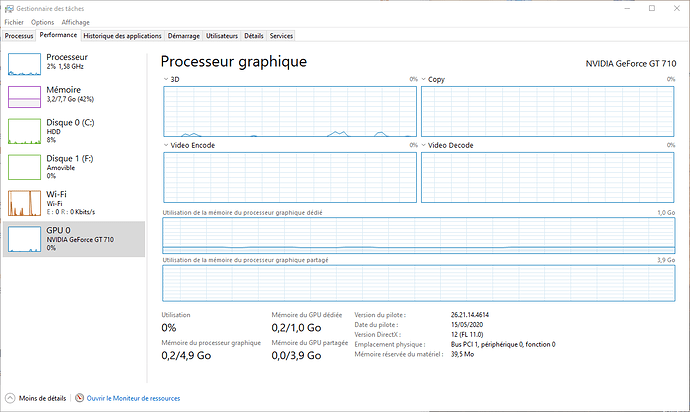Screen dimensions: 690x412
Task: Switch to the Démarrage tab
Action: pos(183,35)
